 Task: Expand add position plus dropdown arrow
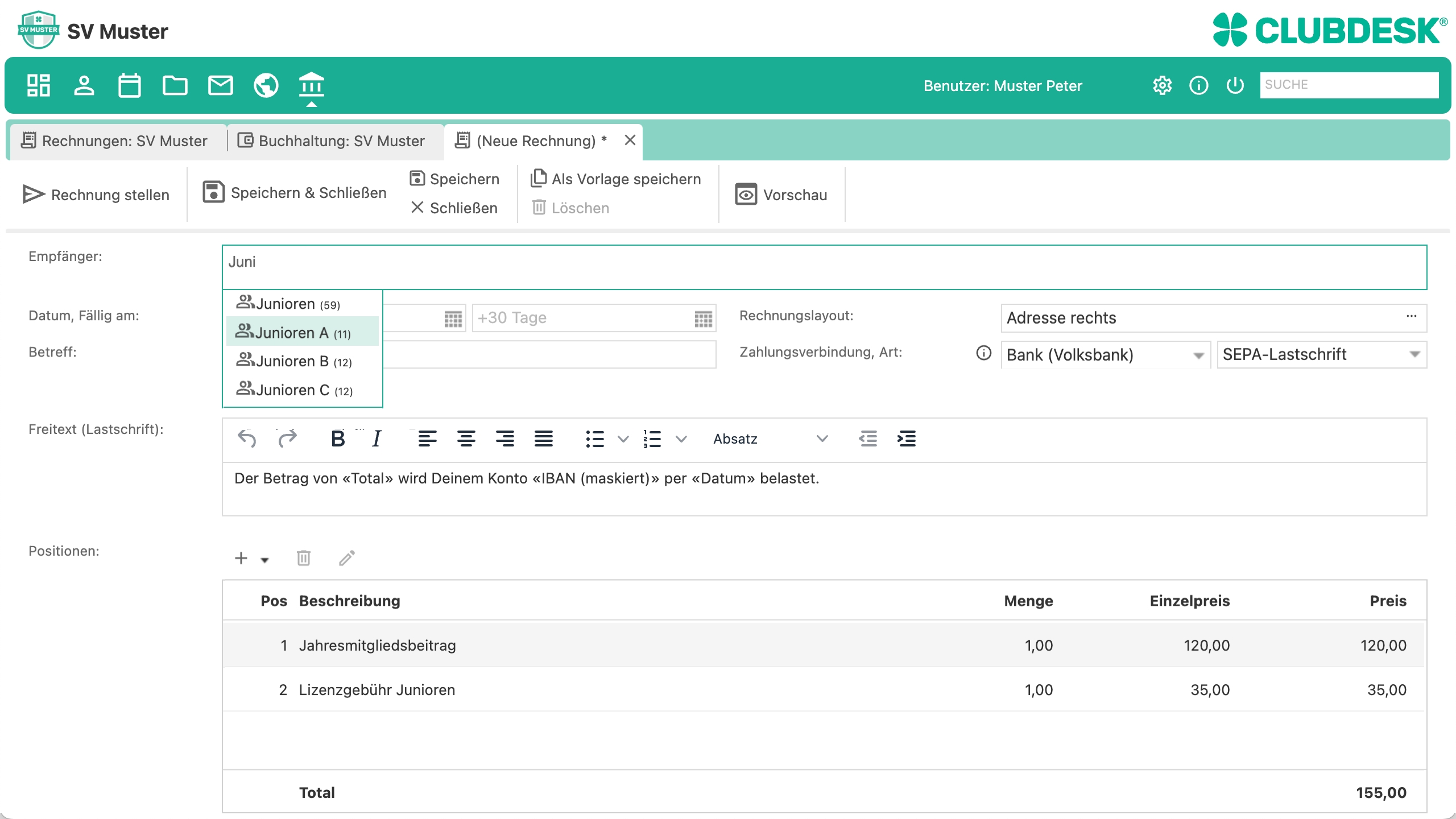264,560
